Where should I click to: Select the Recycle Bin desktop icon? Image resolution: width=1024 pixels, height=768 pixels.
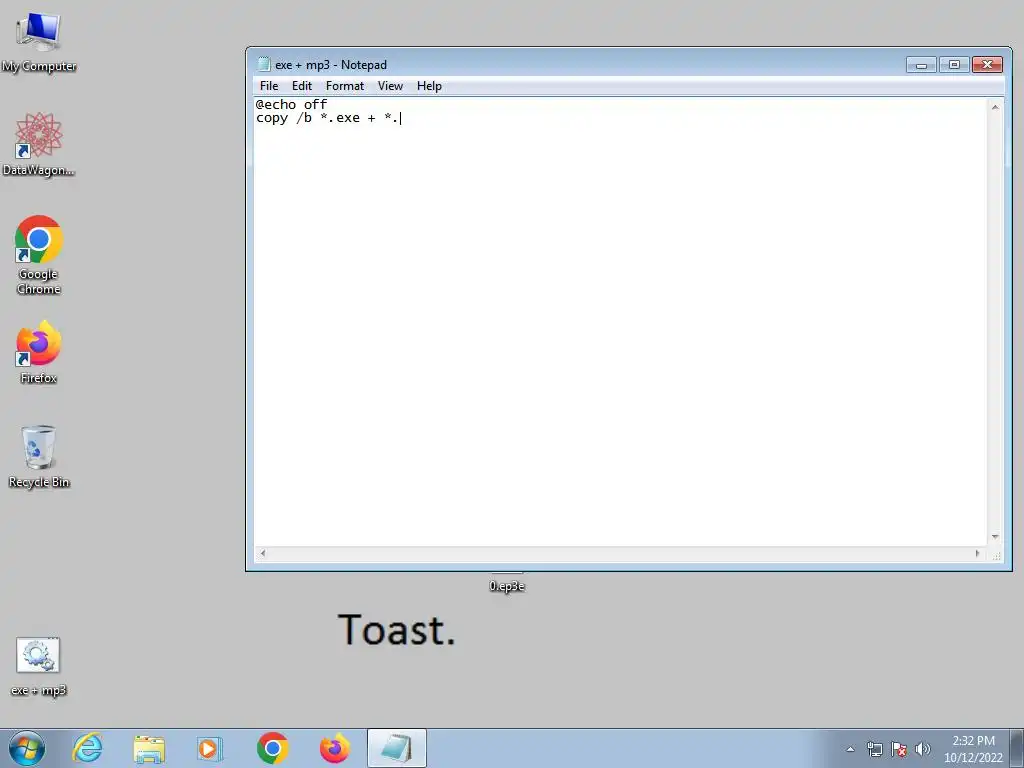point(39,456)
